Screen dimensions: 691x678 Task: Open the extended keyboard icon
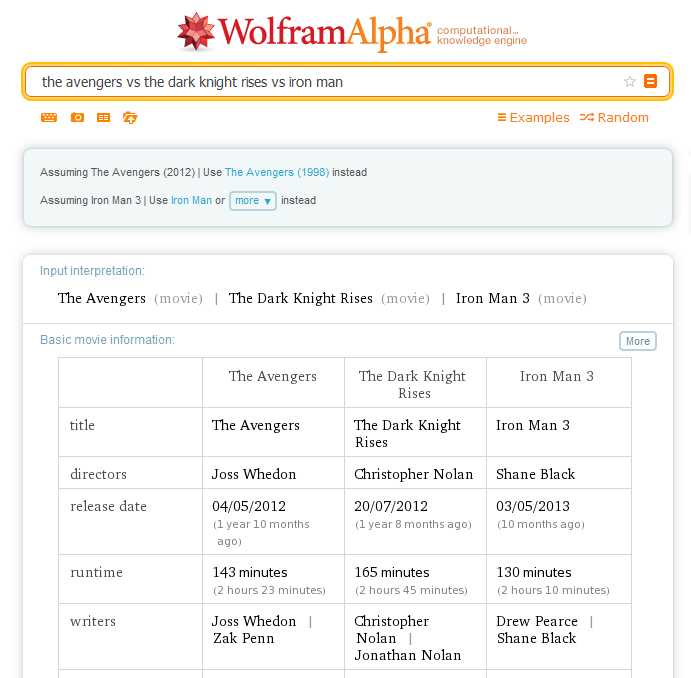click(49, 117)
